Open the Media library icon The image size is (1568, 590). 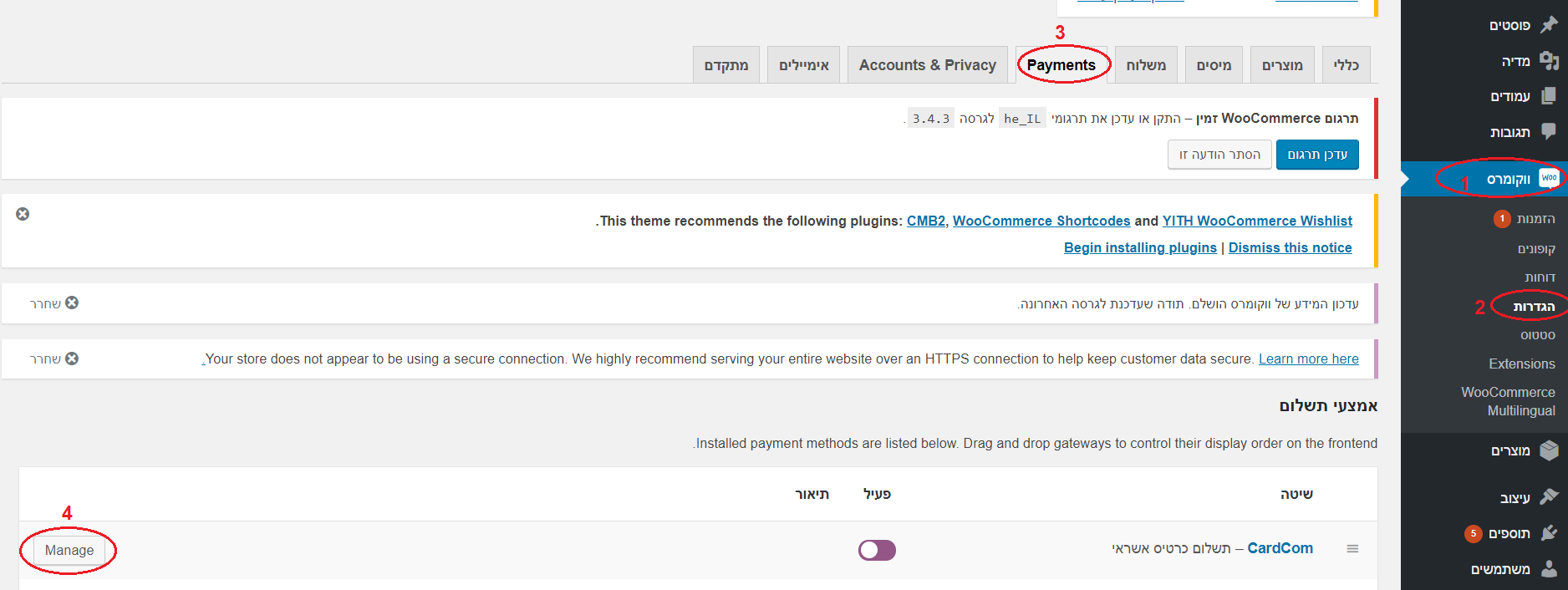[x=1549, y=60]
